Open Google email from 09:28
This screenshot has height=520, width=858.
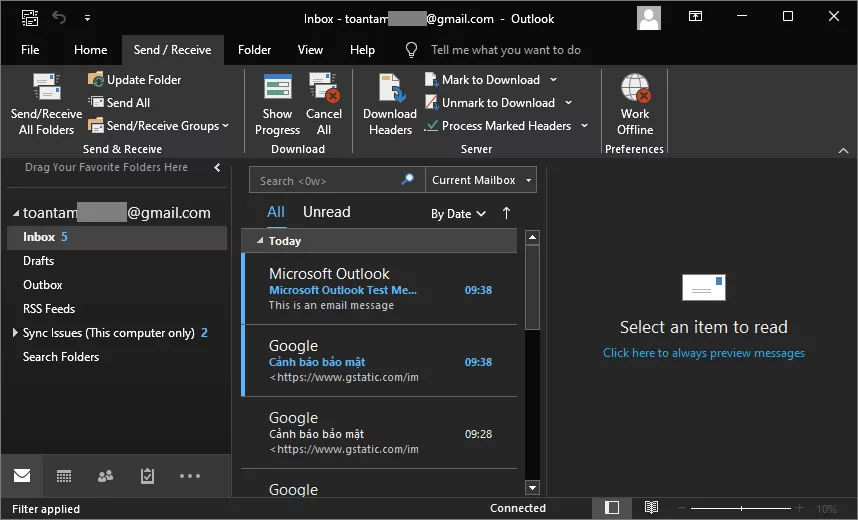[380, 433]
